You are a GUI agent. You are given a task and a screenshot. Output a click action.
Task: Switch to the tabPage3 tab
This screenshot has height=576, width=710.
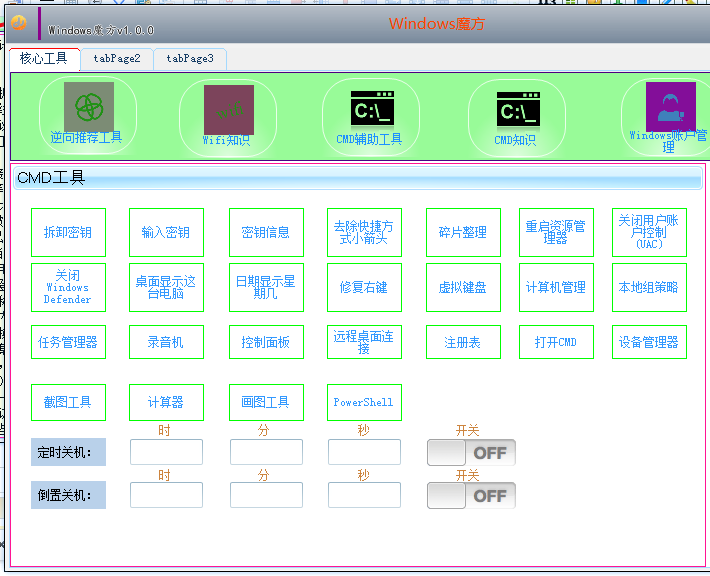click(190, 59)
